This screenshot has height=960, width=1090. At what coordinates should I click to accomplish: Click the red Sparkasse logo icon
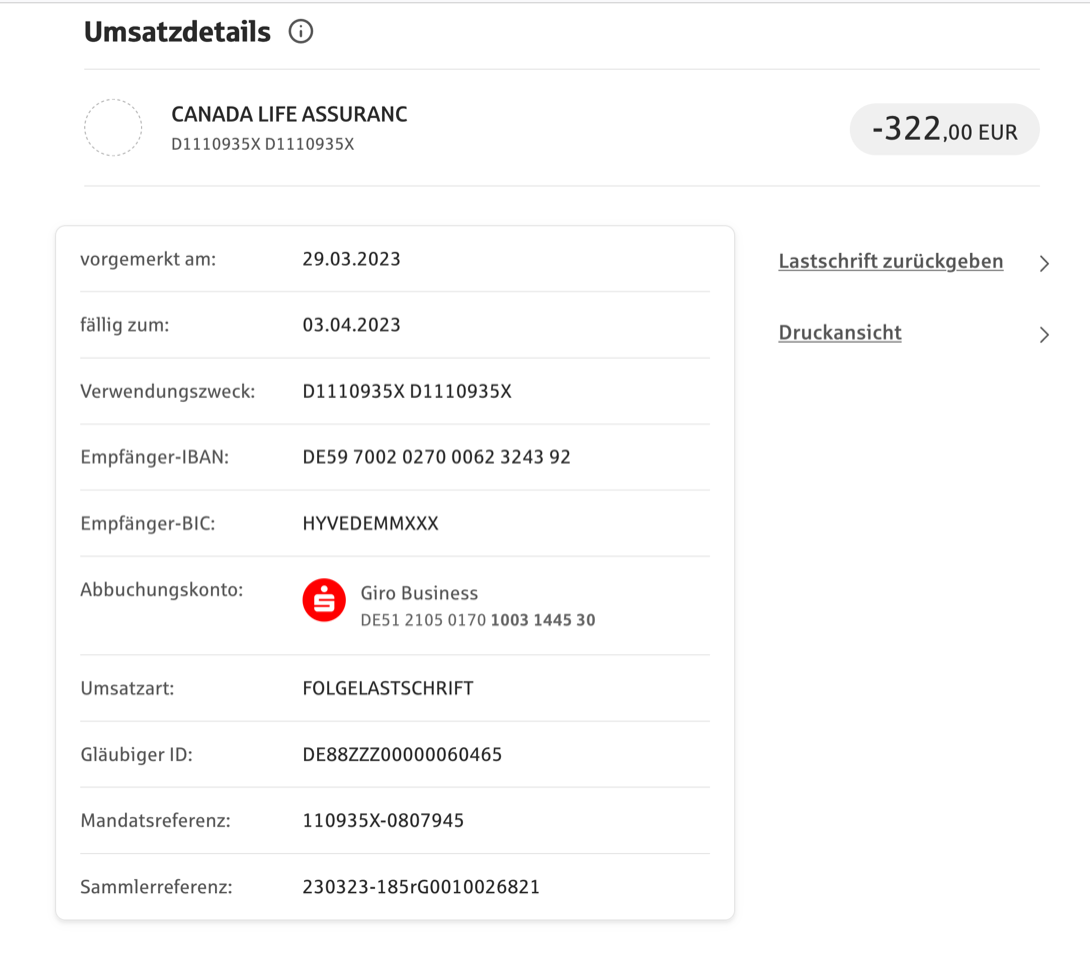coord(324,600)
